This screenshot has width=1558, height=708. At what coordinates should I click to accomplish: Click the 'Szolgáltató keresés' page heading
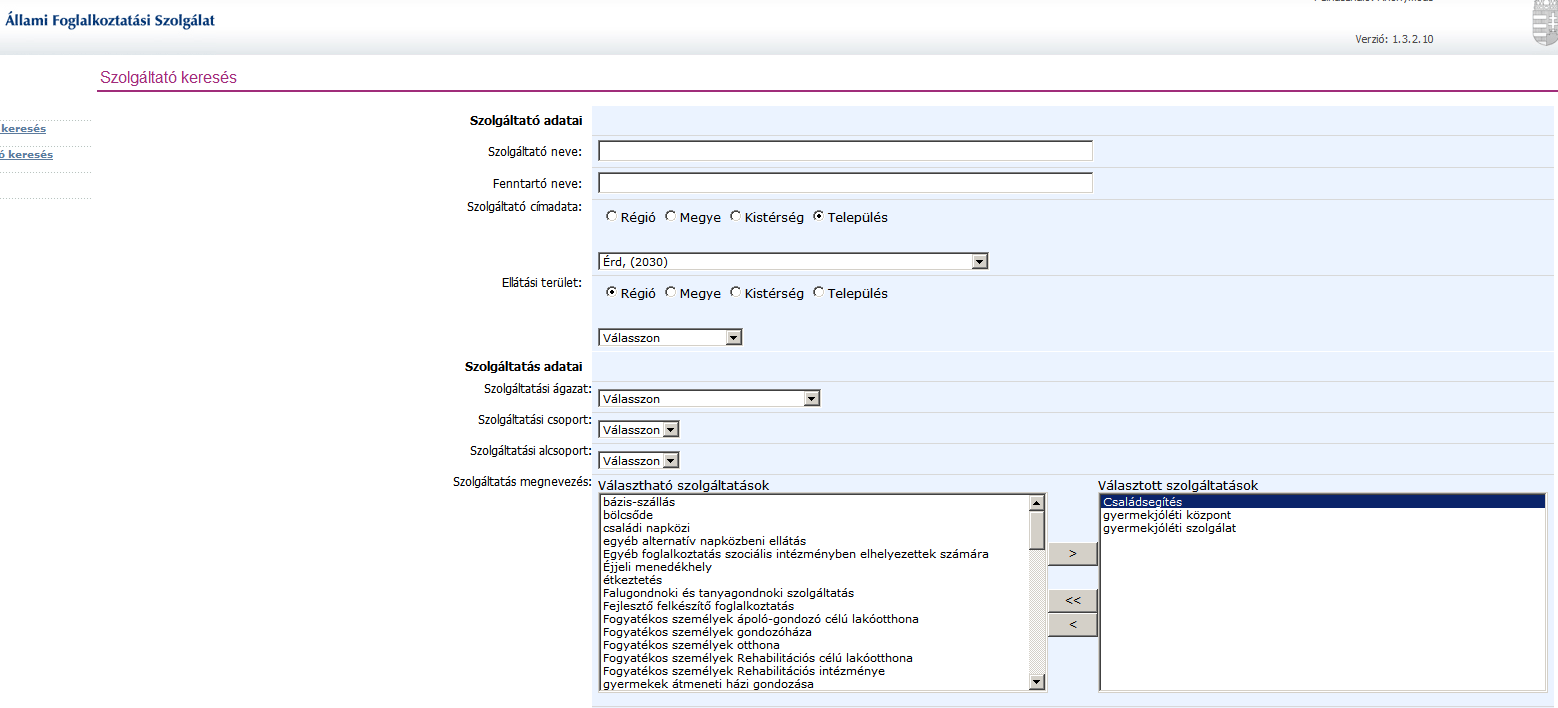pyautogui.click(x=169, y=77)
